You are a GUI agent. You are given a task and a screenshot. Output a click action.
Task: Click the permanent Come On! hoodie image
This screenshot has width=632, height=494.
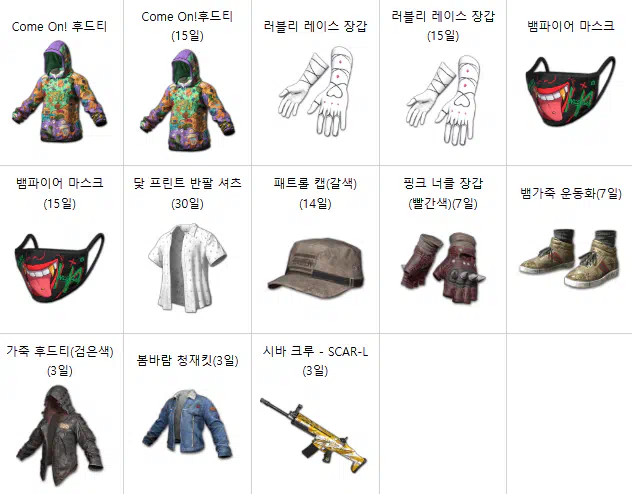pos(59,91)
